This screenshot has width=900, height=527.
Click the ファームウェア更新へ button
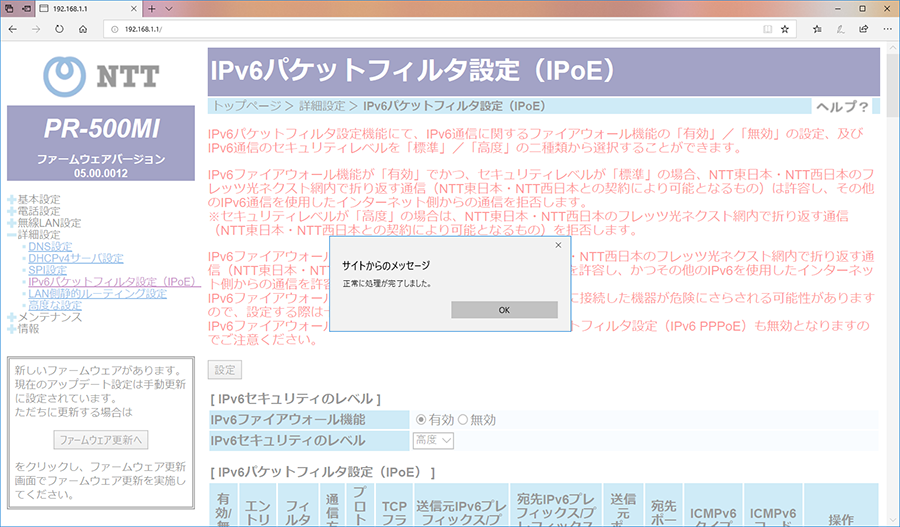click(x=101, y=440)
